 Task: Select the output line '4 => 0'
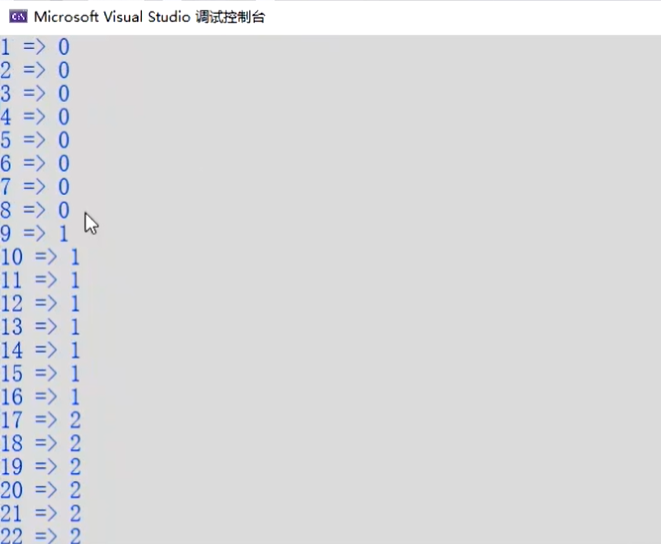click(x=35, y=116)
